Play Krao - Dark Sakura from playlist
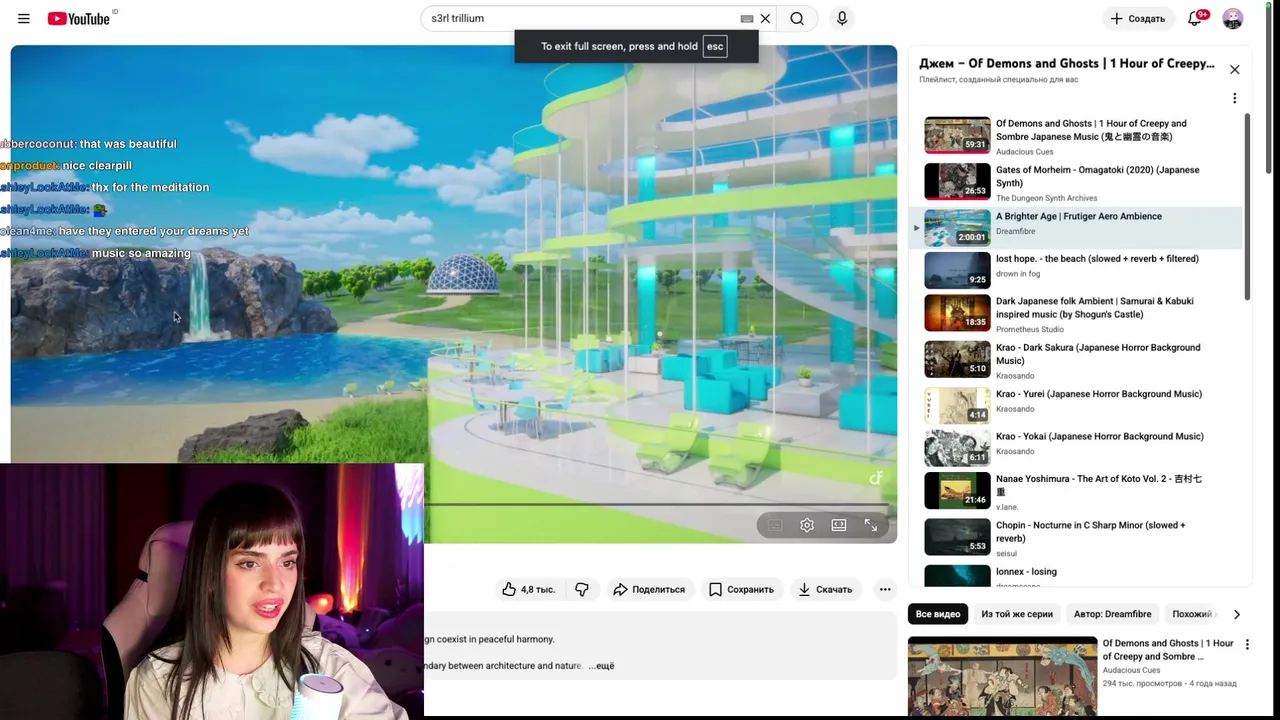The width and height of the screenshot is (1280, 720). (1075, 360)
